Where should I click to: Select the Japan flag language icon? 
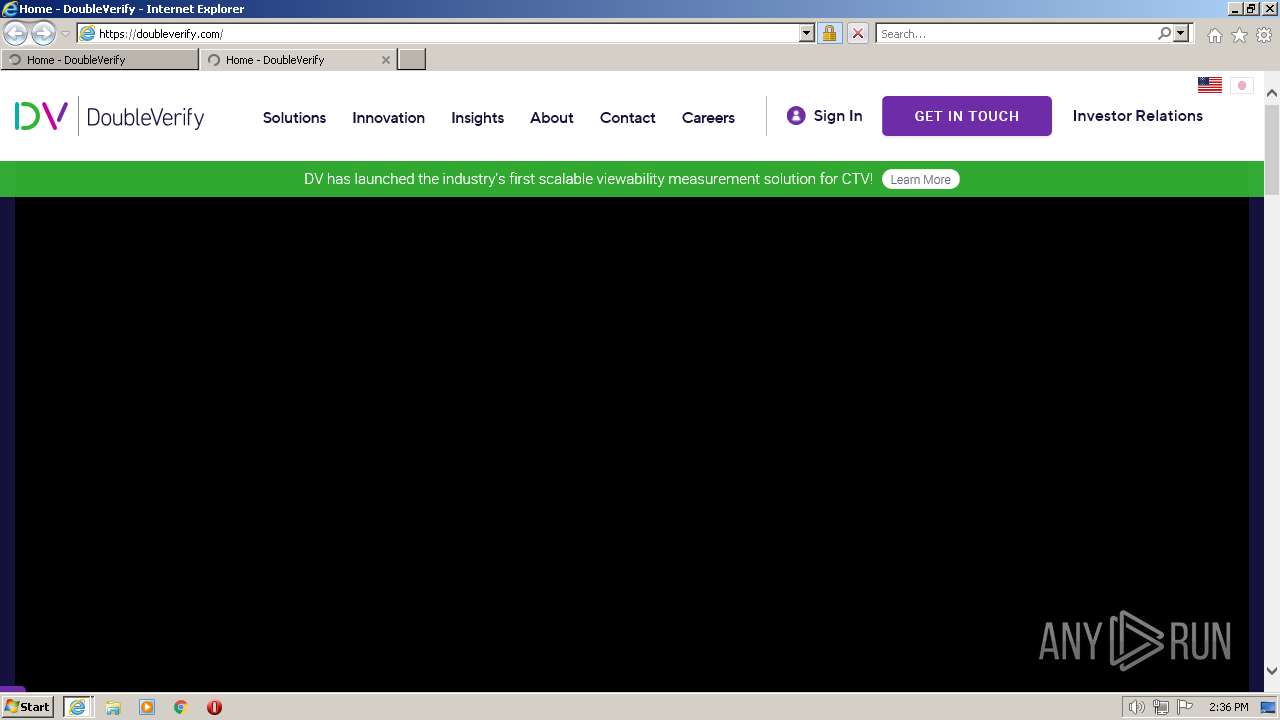[1242, 85]
